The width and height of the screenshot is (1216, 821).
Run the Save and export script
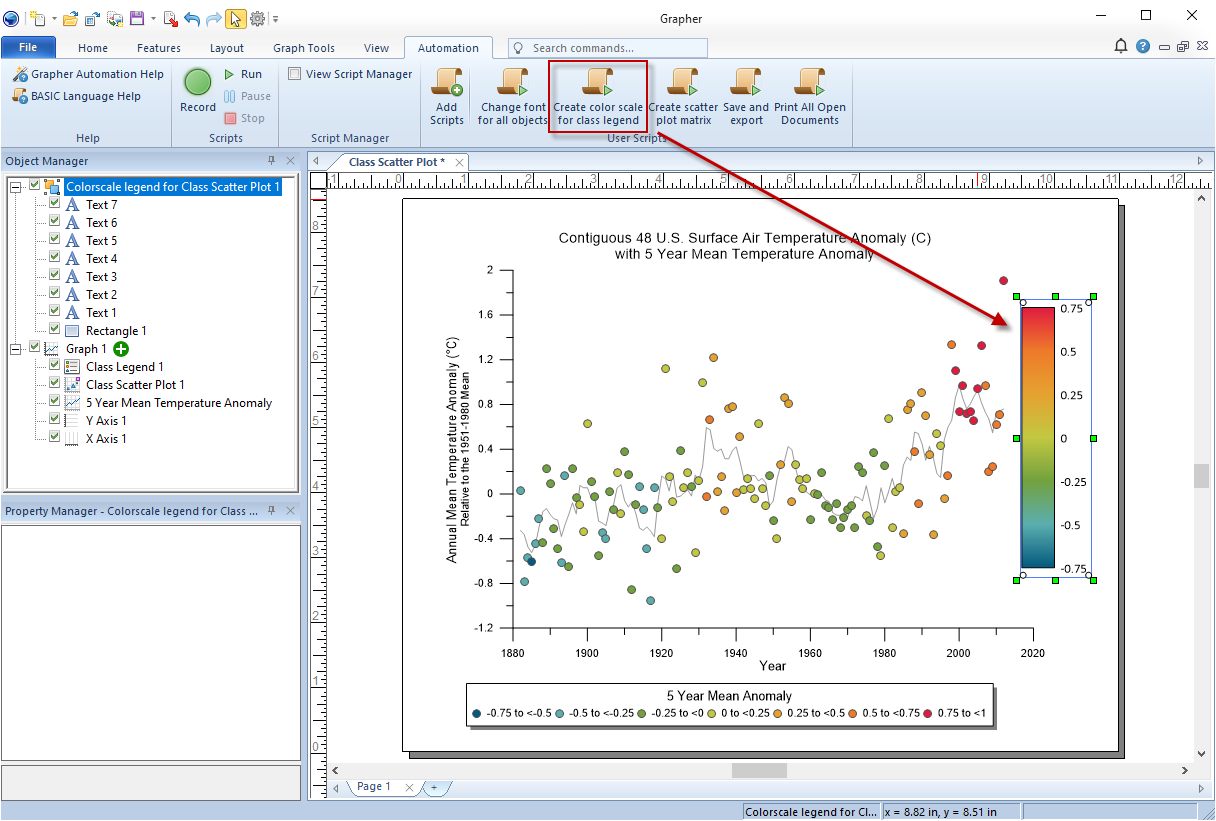[746, 95]
